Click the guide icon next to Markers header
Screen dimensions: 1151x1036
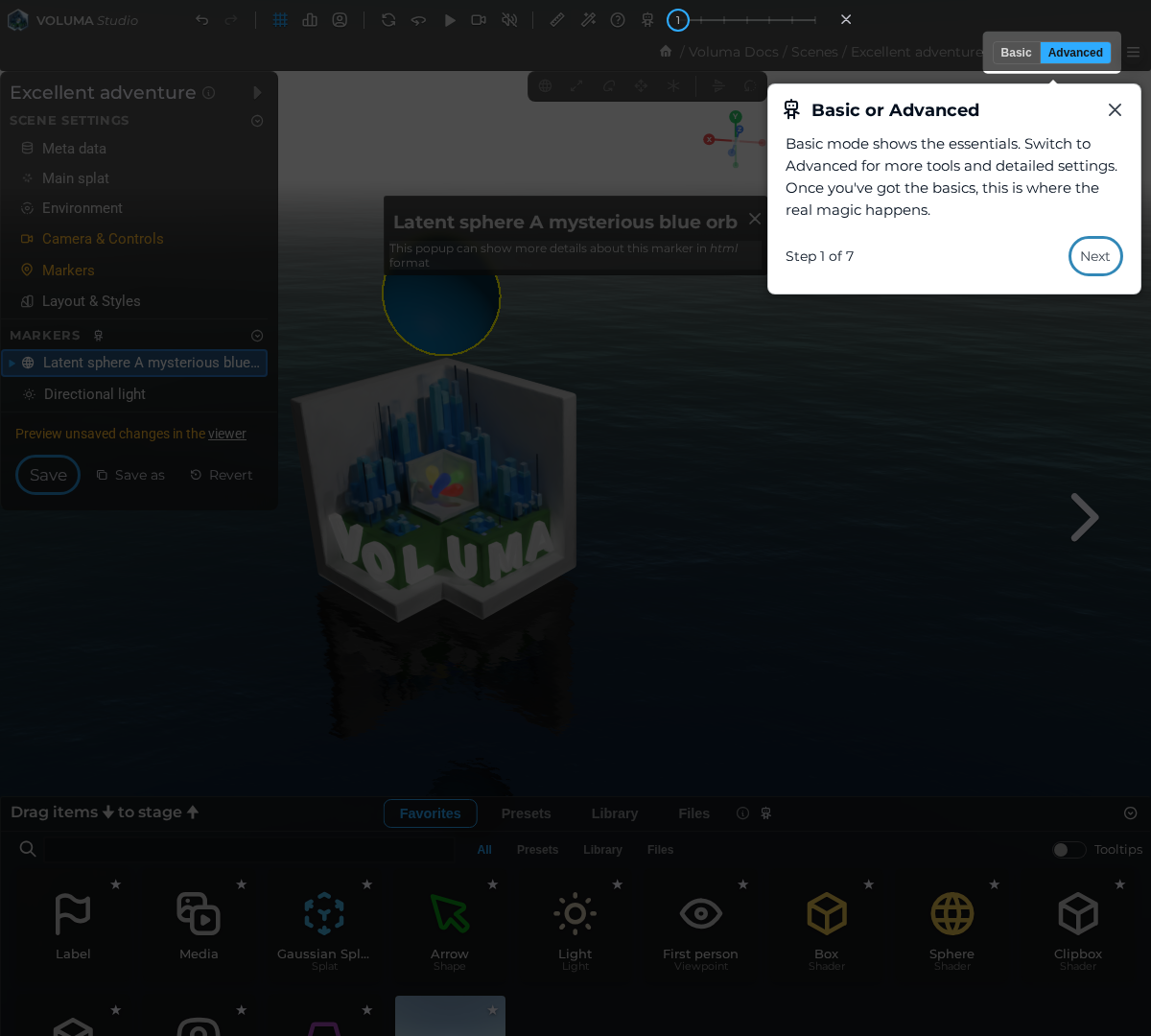[x=98, y=336]
